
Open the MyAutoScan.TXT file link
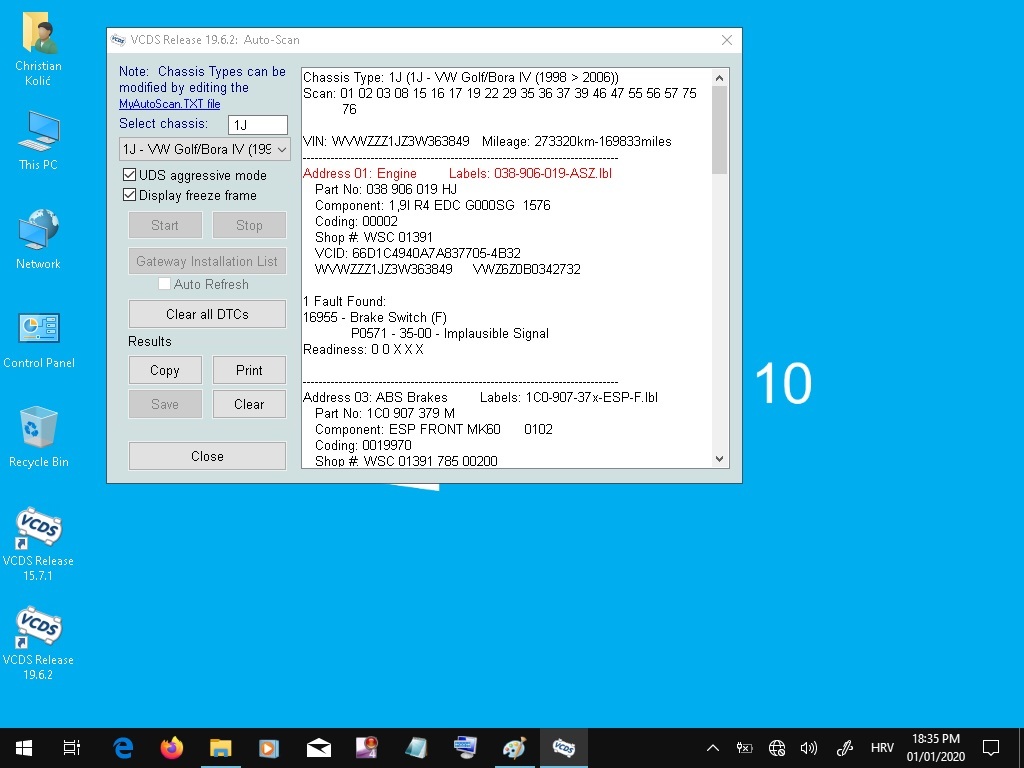click(x=169, y=104)
